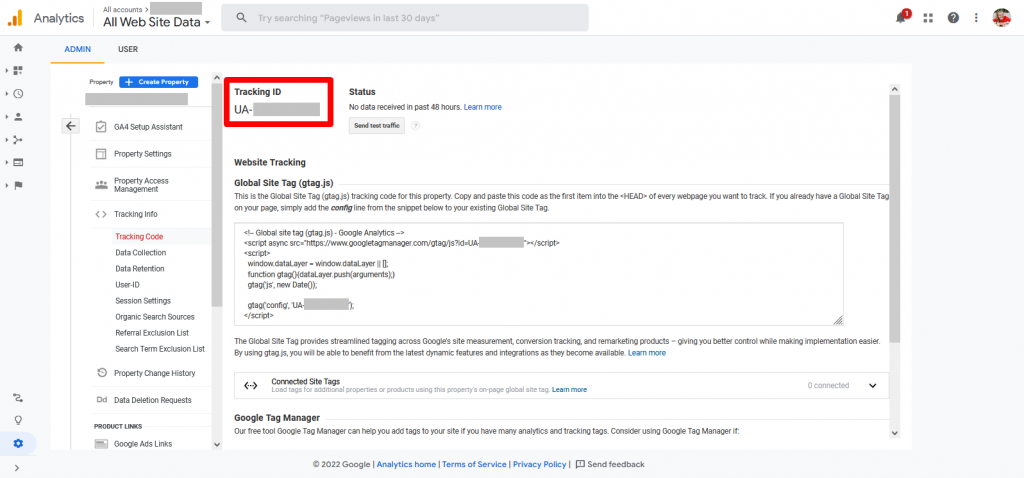Select Referral Exclusion List item
Image resolution: width=1024 pixels, height=478 pixels.
pyautogui.click(x=152, y=333)
